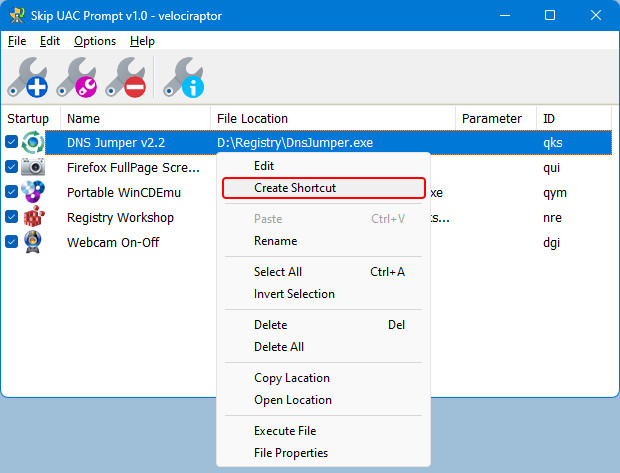
Task: Choose Execute File in context menu
Action: (323, 431)
